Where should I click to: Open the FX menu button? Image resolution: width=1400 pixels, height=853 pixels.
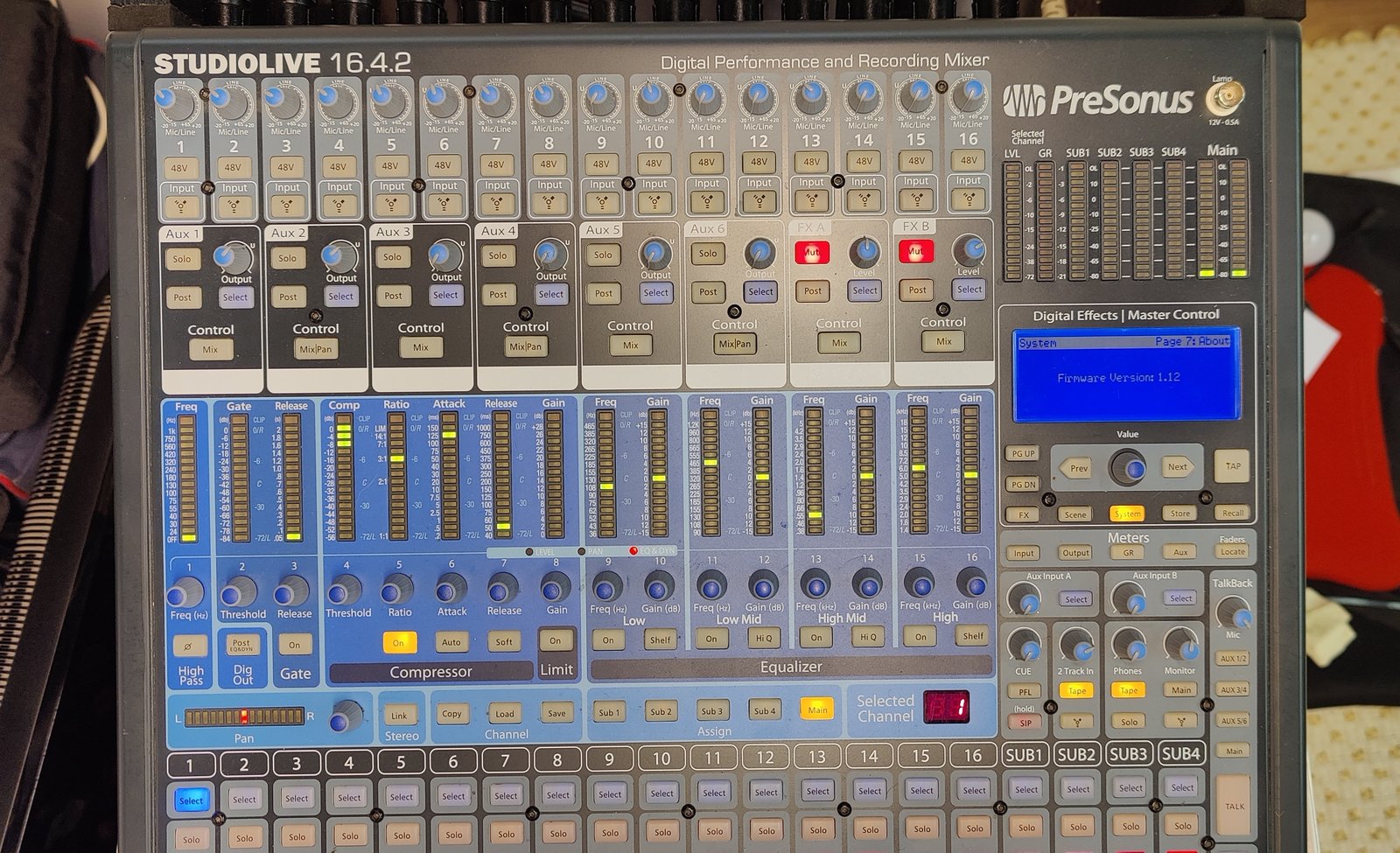click(x=1023, y=514)
